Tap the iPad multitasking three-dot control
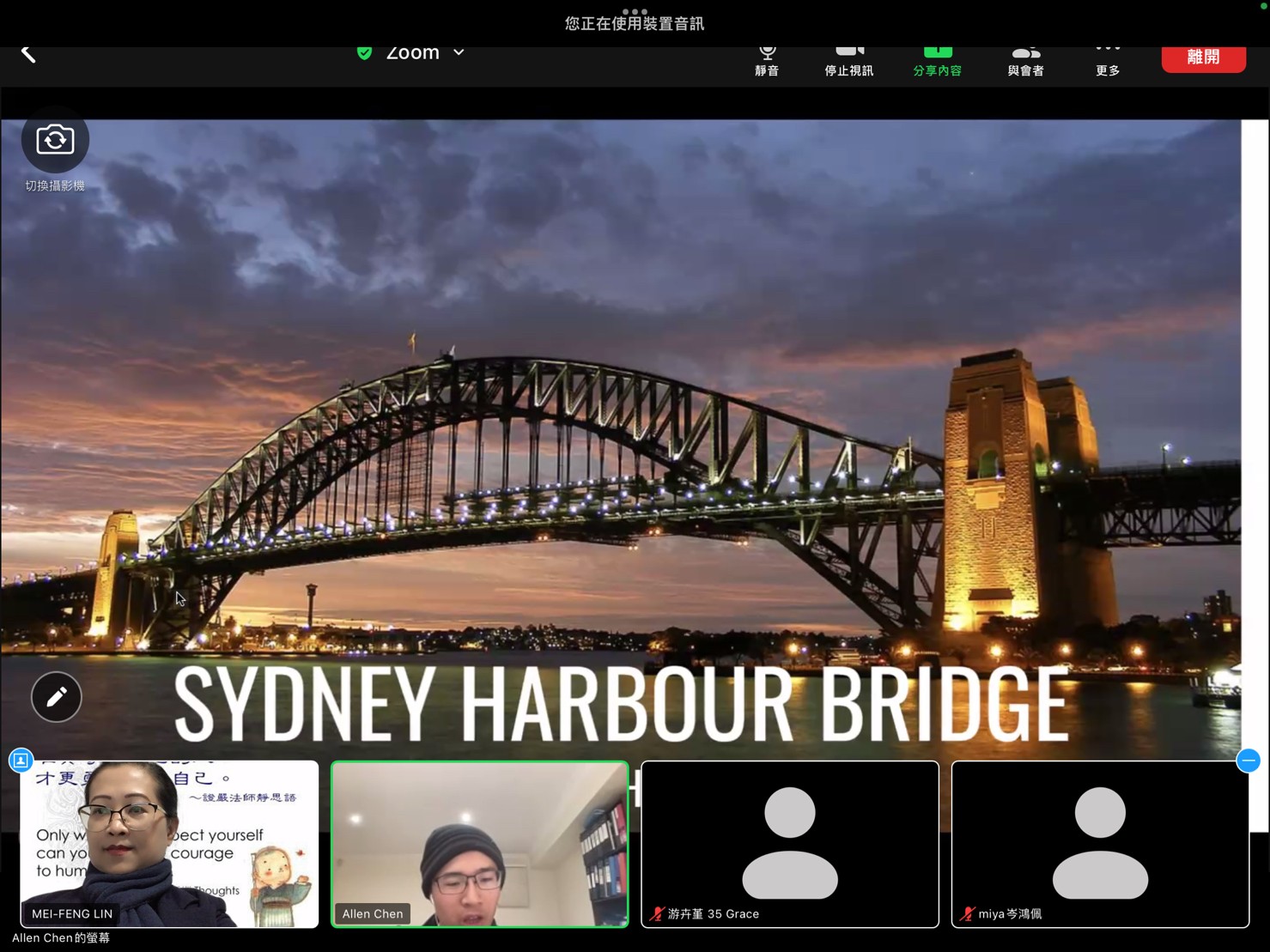Screen dimensions: 1270x952 click(635, 11)
